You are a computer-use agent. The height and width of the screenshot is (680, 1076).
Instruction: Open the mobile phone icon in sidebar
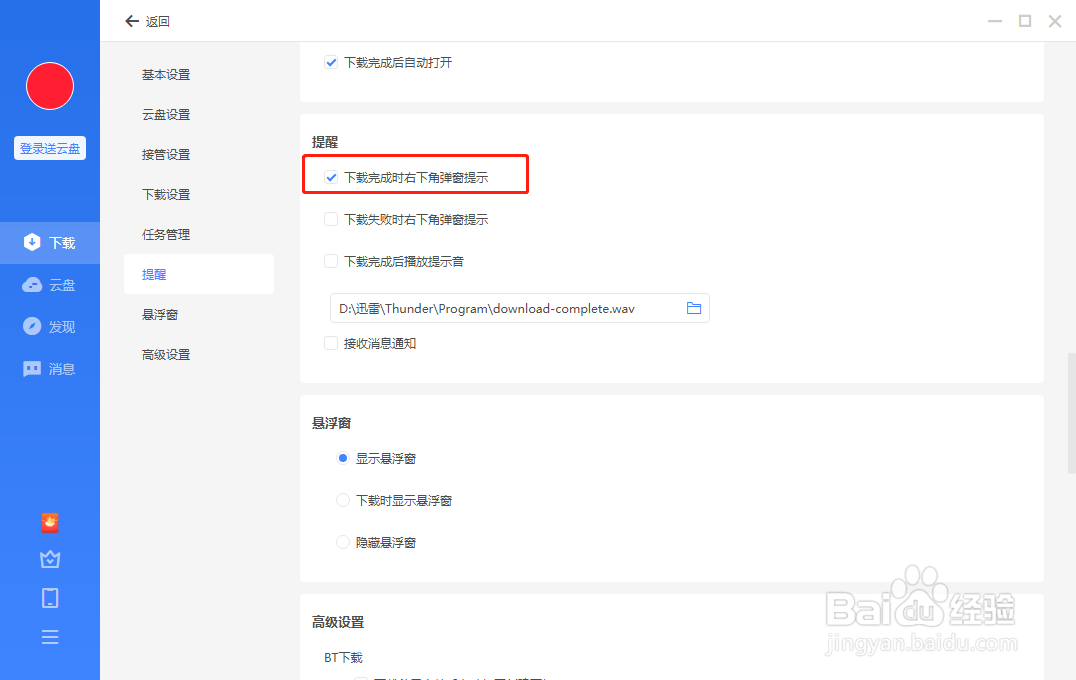pos(50,597)
